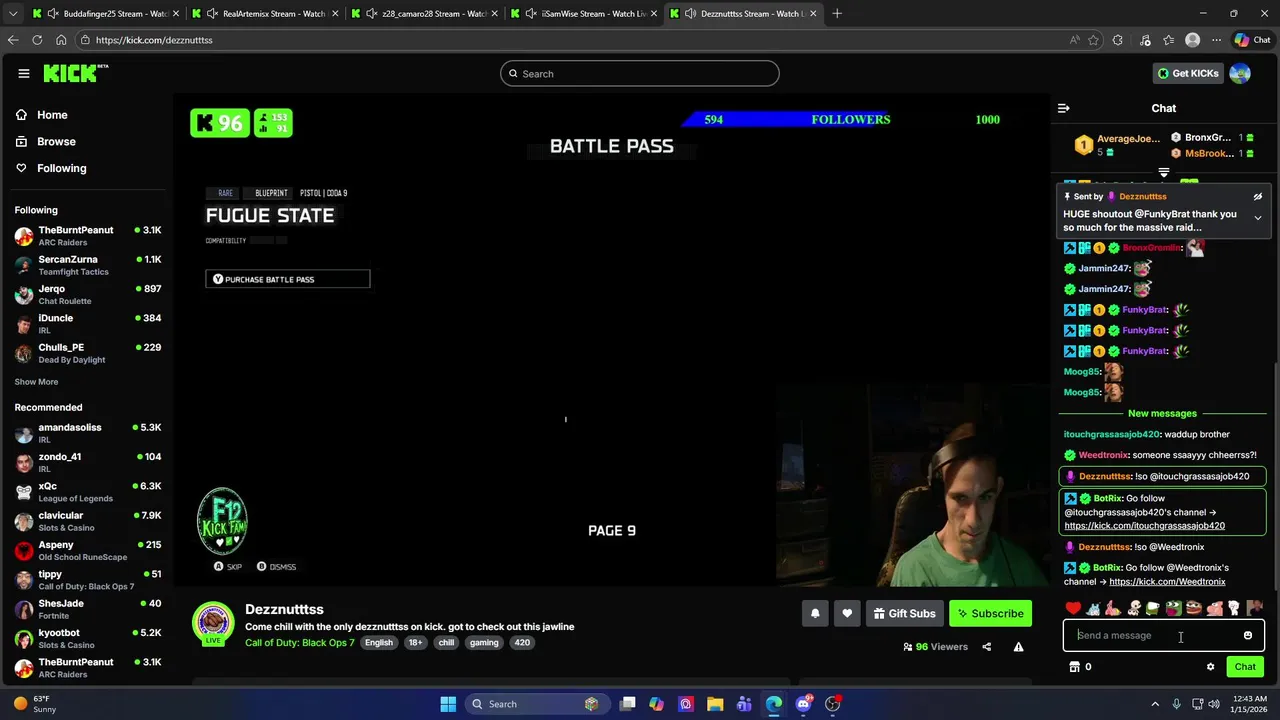Image resolution: width=1280 pixels, height=720 pixels.
Task: Open xQc recommended channel
Action: click(x=88, y=492)
